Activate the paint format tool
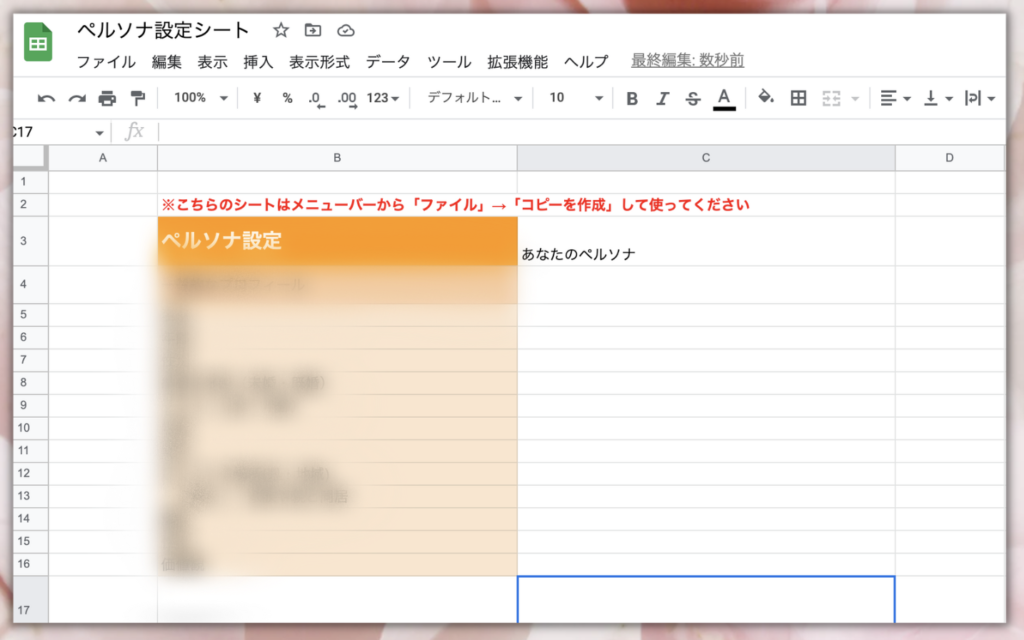Screen dimensions: 1024x640 pyautogui.click(x=138, y=99)
